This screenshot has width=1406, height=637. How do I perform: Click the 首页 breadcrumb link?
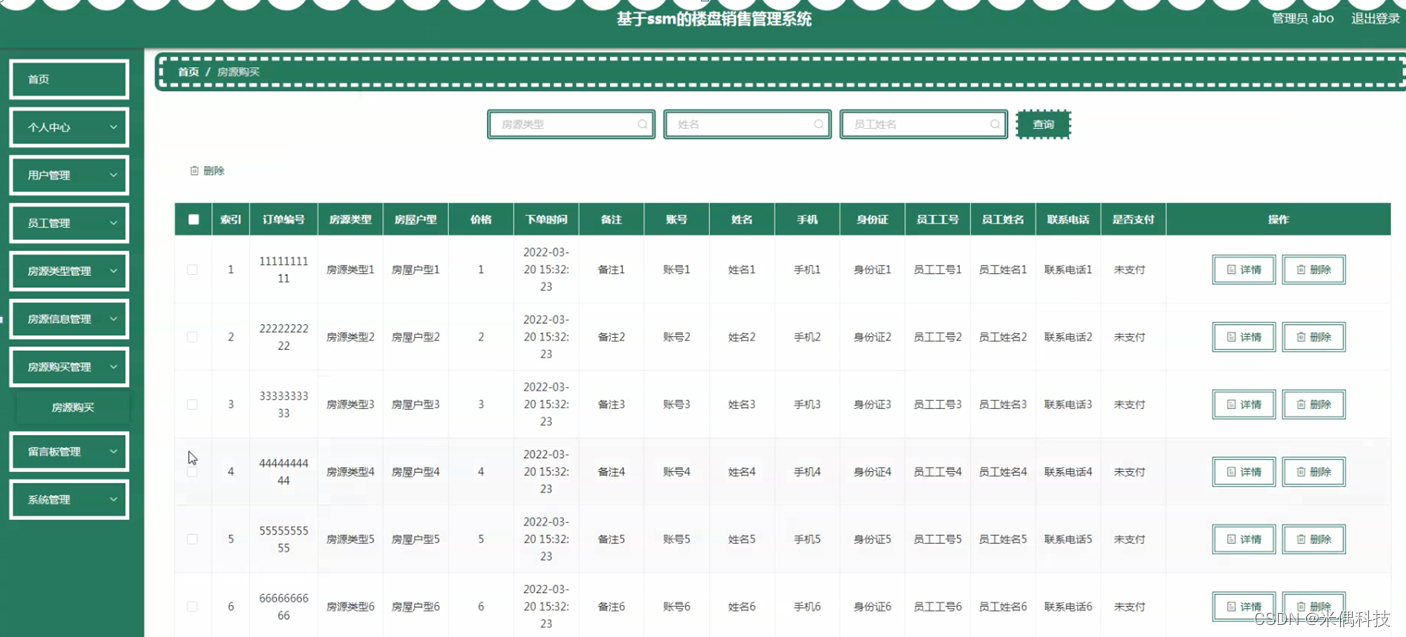188,72
